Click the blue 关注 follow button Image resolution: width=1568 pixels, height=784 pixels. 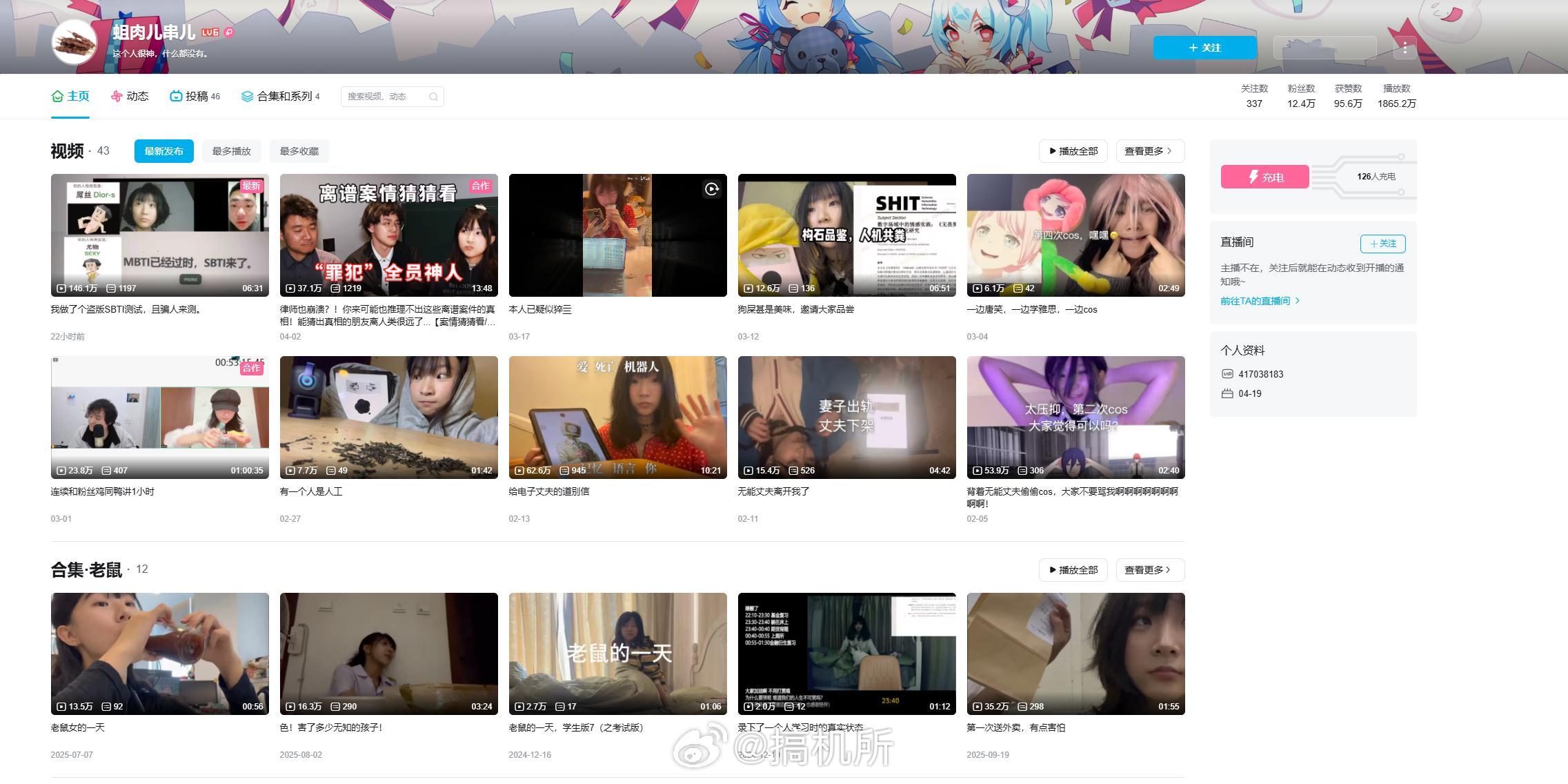[x=1204, y=48]
